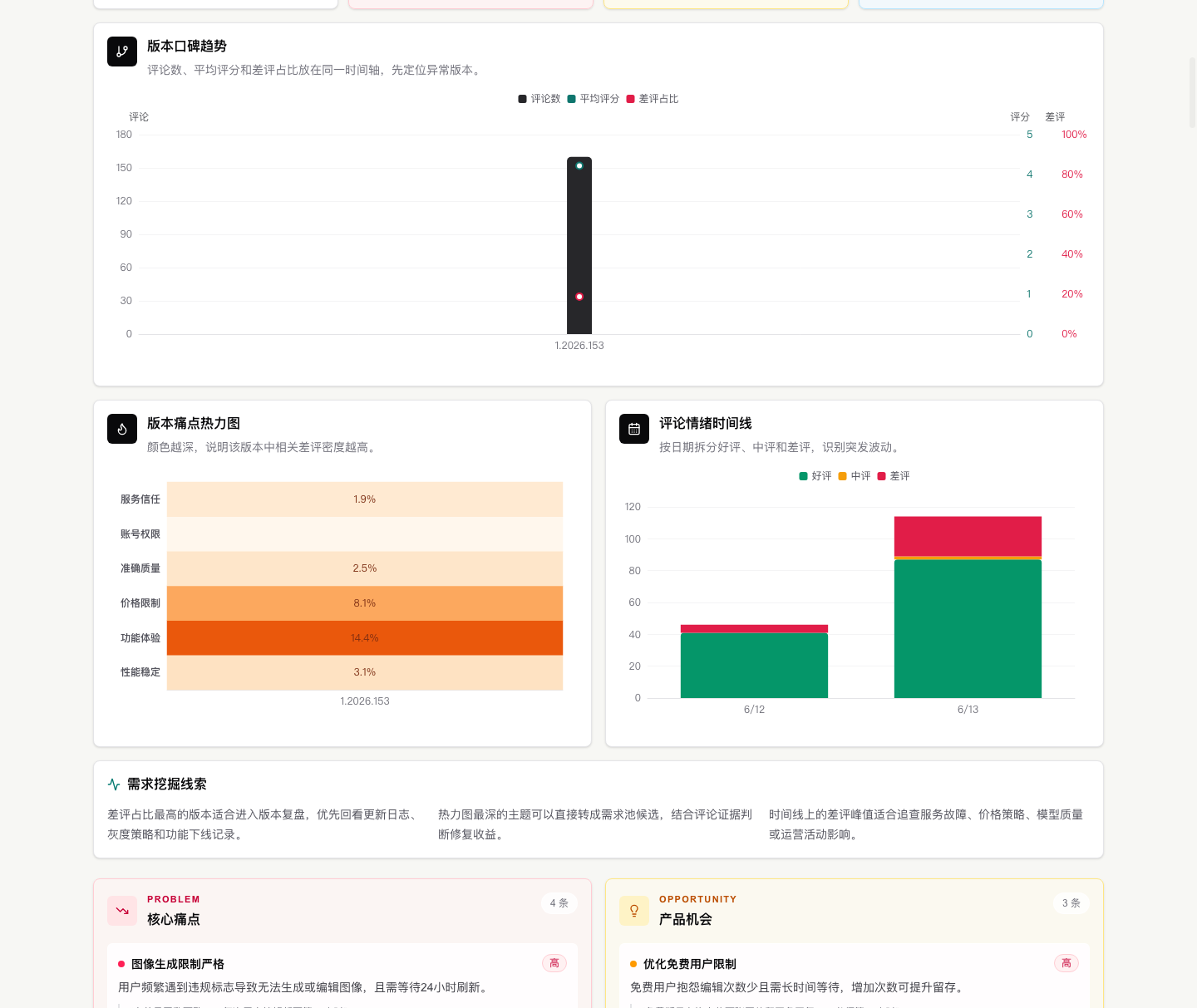Screen dimensions: 1197x1008
Task: Select the 价格限制 heatmap cell 8.1%
Action: click(365, 603)
